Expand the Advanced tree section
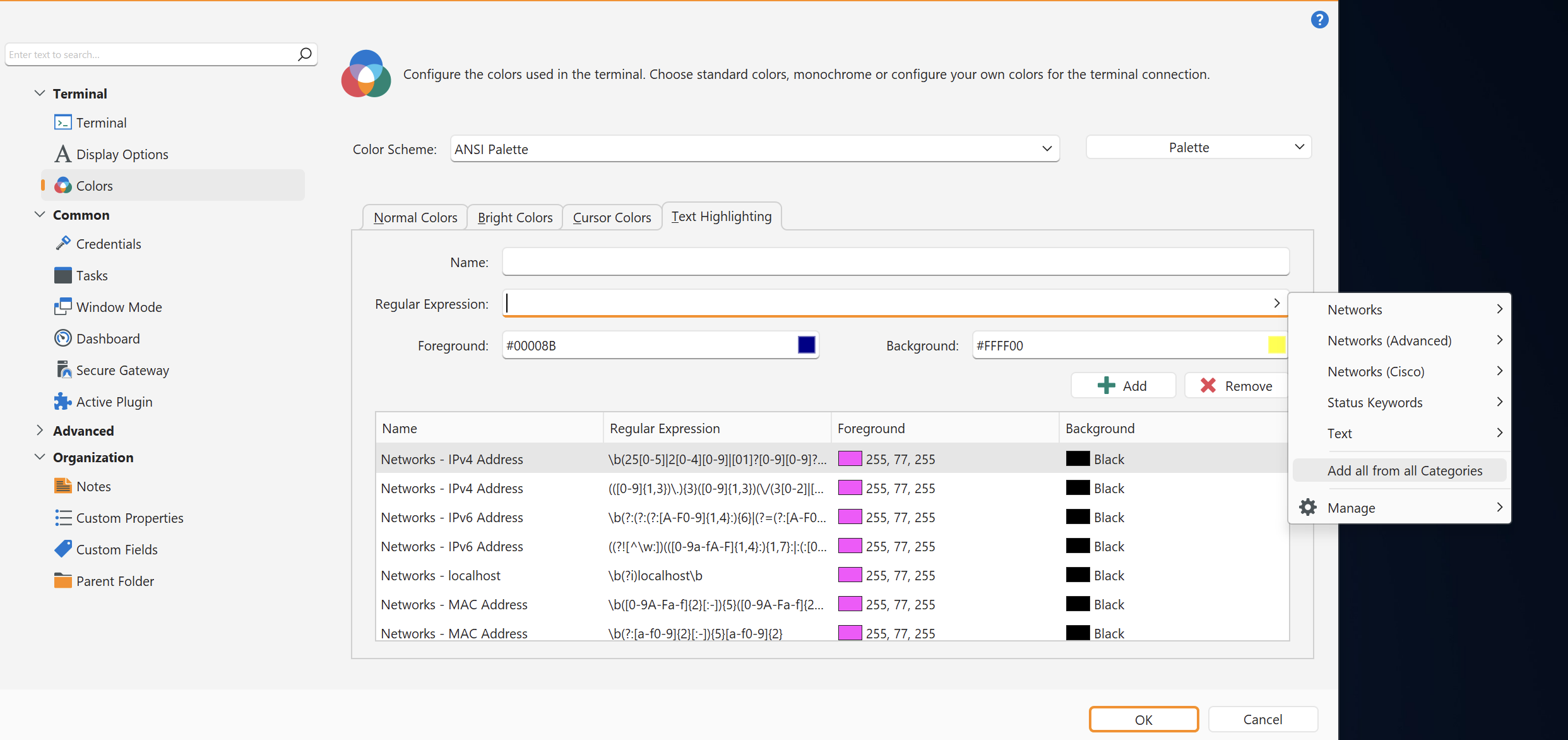Image resolution: width=1568 pixels, height=740 pixels. pos(40,431)
